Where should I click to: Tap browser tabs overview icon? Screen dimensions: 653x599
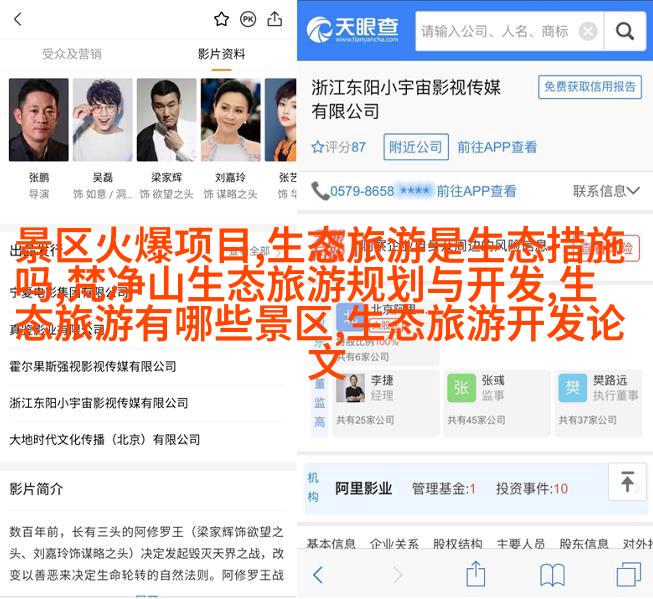click(628, 574)
